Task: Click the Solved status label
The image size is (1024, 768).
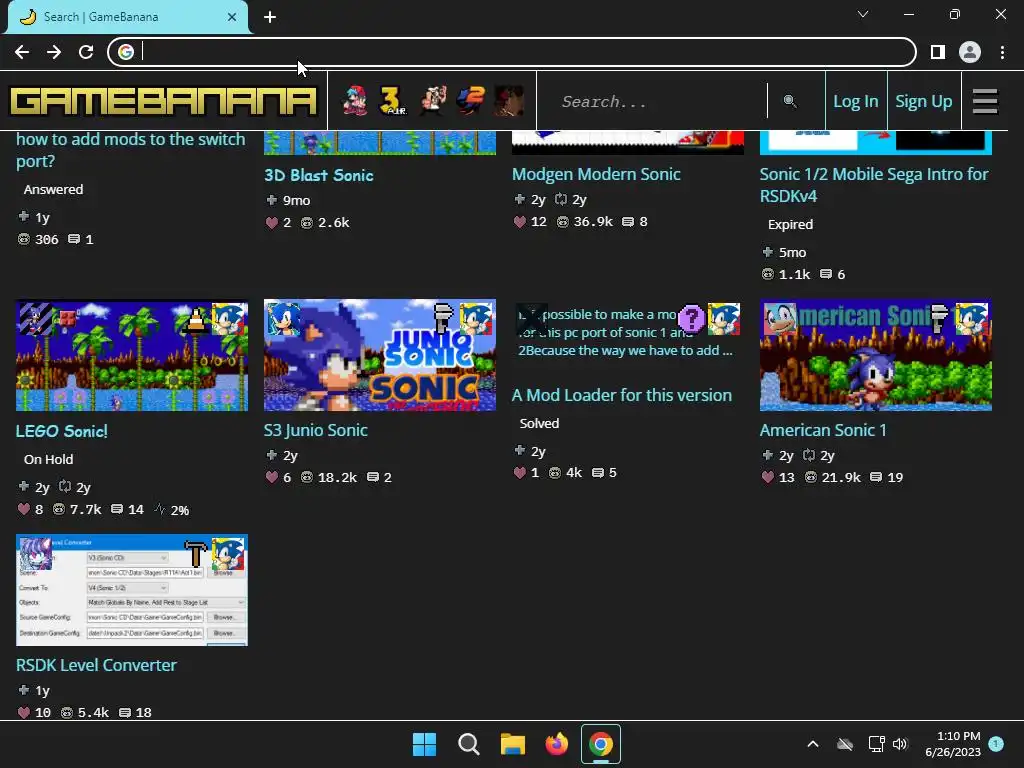Action: pos(539,423)
